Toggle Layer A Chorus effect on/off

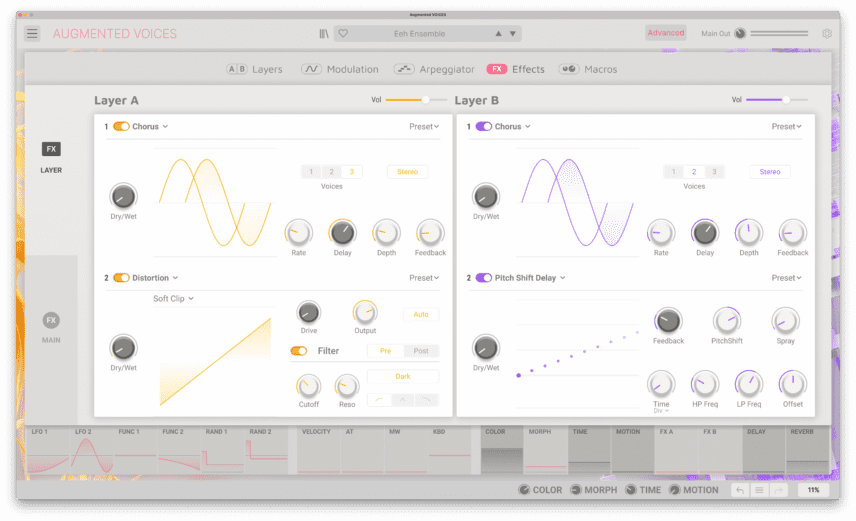coord(121,126)
